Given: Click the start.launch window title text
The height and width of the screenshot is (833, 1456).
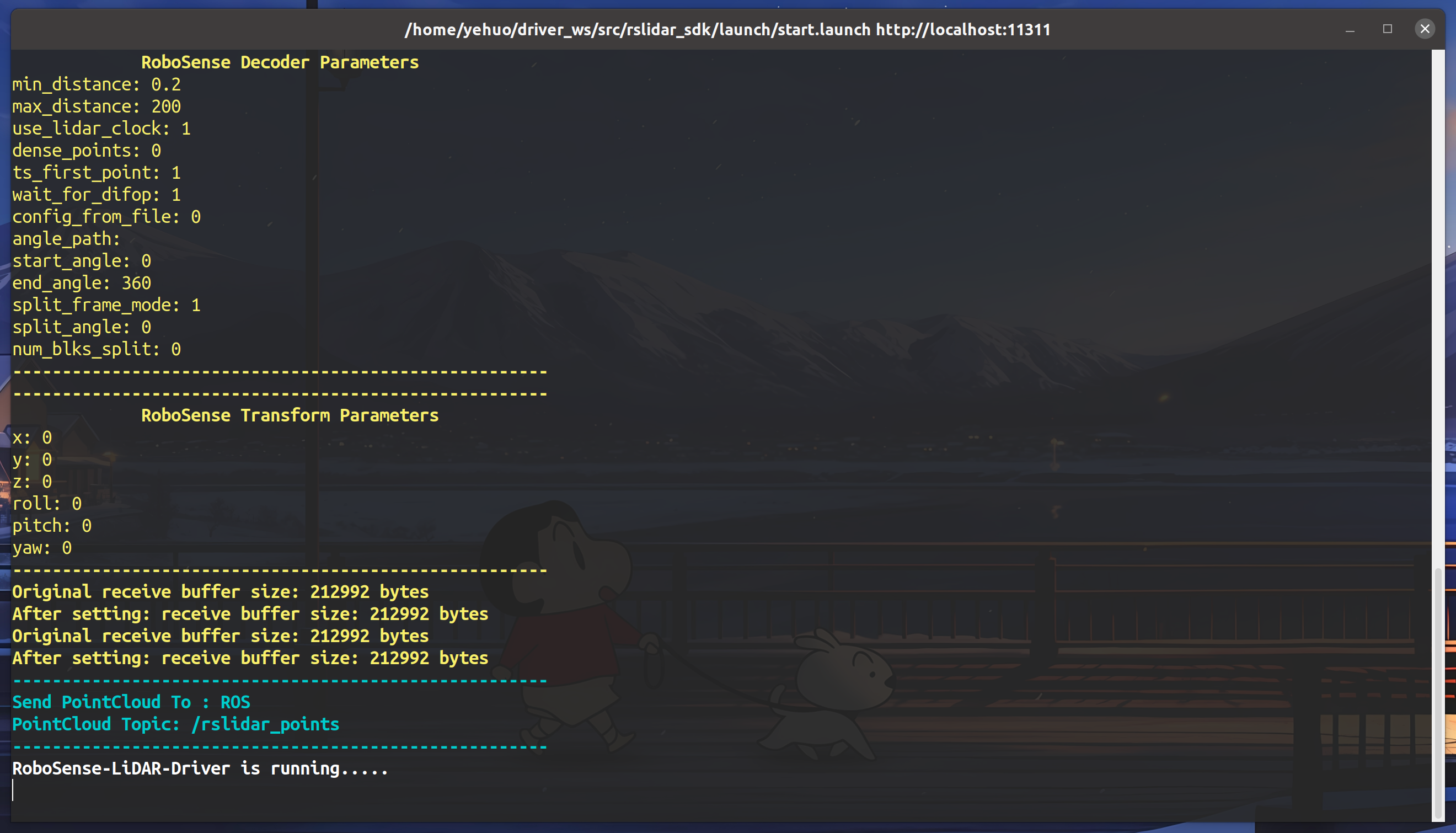Looking at the screenshot, I should pos(727,29).
